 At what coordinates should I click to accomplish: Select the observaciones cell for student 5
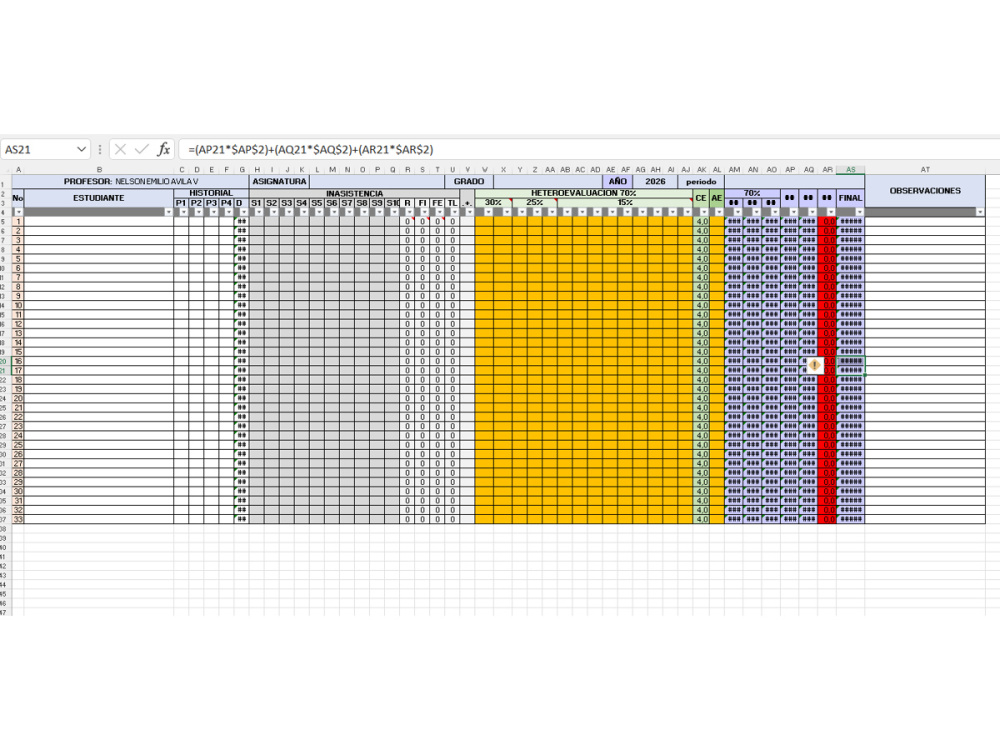tap(925, 258)
